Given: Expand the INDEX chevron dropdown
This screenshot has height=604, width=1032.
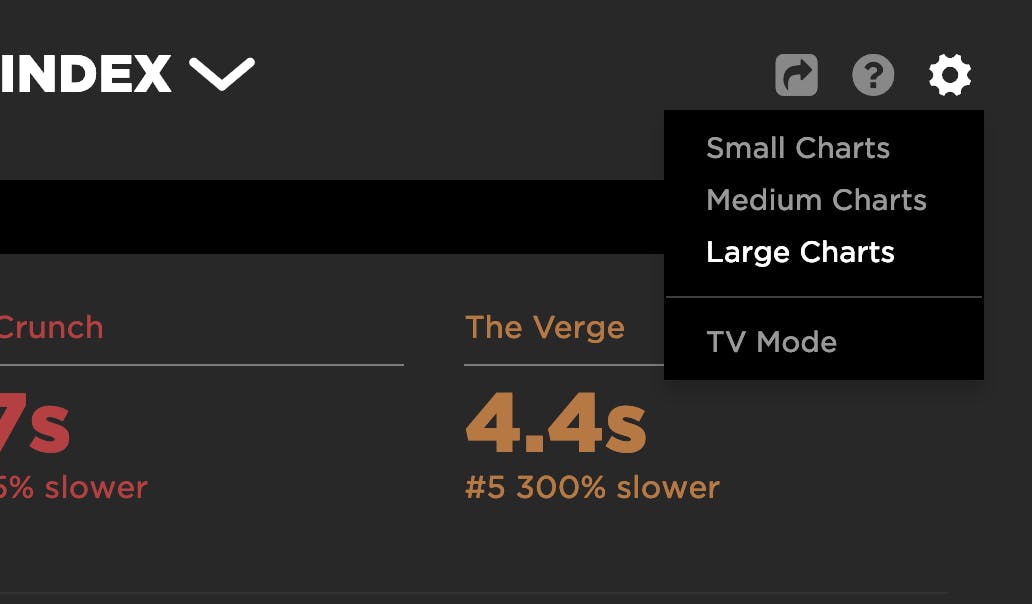Looking at the screenshot, I should [x=222, y=74].
